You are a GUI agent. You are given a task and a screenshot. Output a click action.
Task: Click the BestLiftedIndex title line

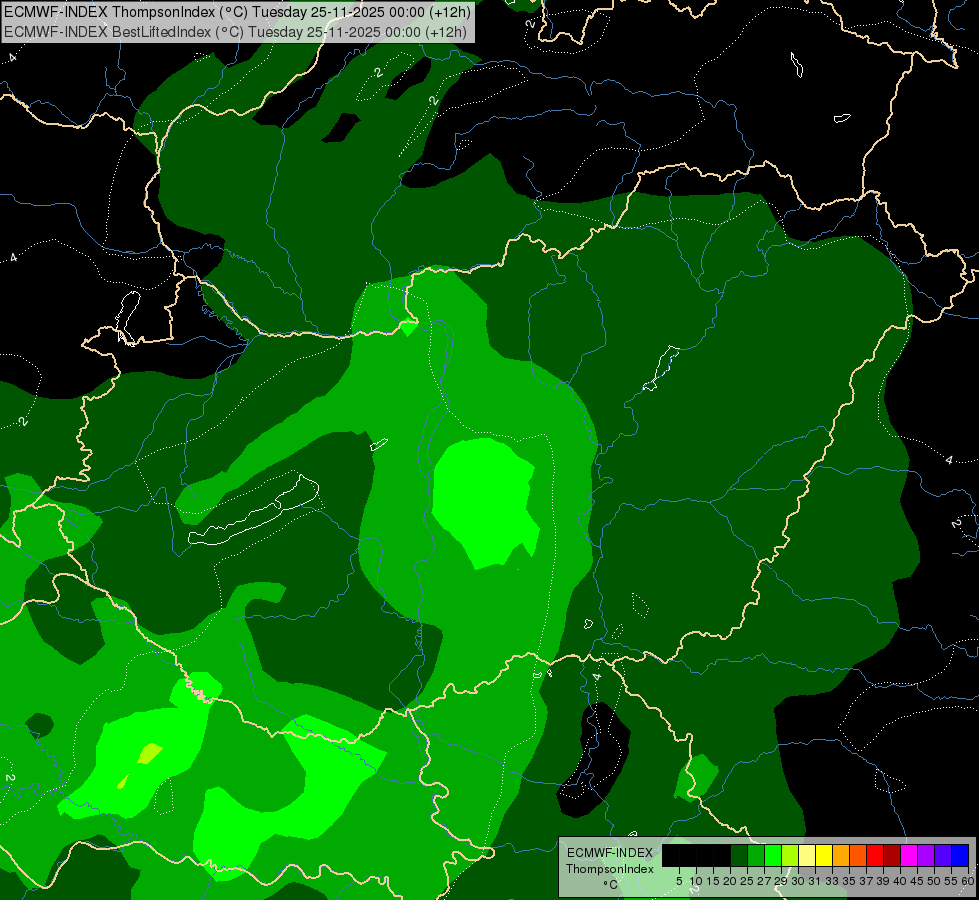point(235,32)
